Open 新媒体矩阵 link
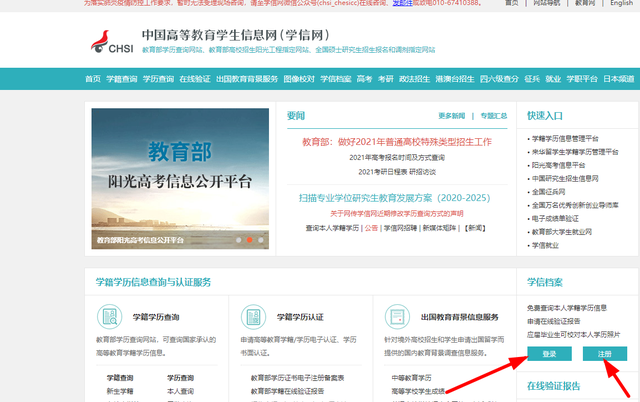Image resolution: width=640 pixels, height=402 pixels. (x=439, y=228)
